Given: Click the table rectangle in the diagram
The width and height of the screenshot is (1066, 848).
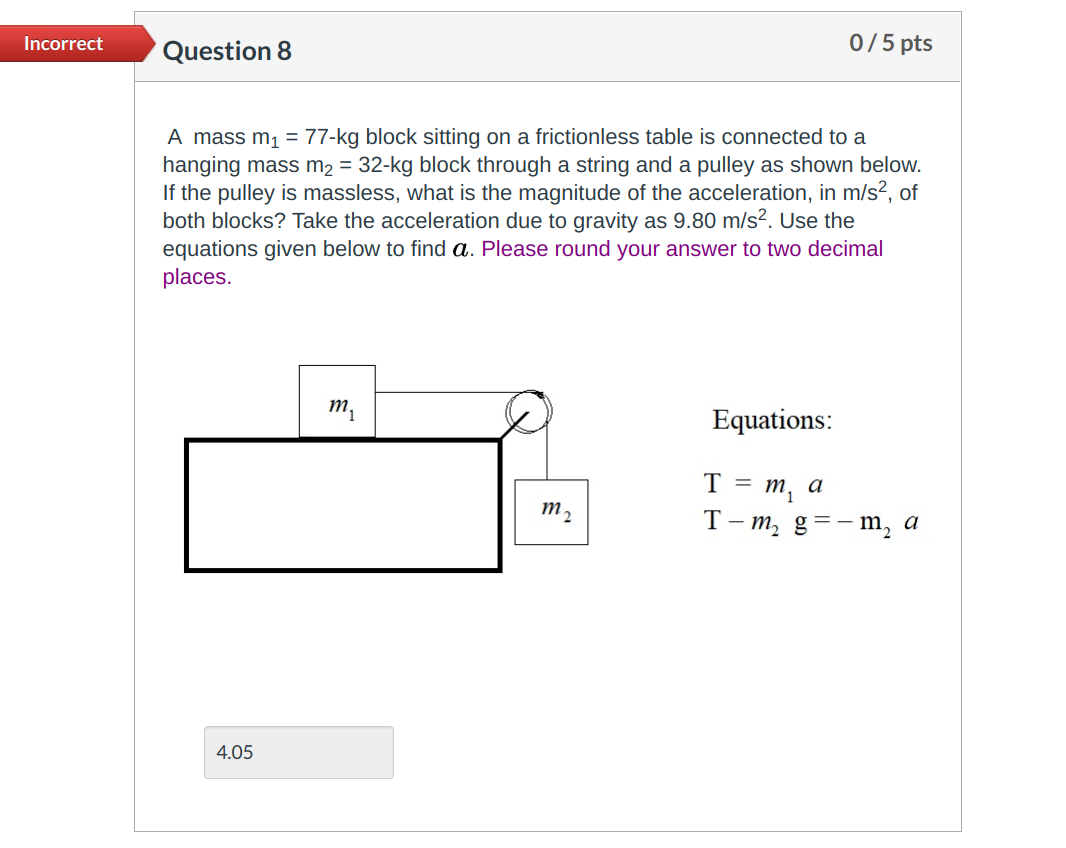Looking at the screenshot, I should [x=340, y=503].
